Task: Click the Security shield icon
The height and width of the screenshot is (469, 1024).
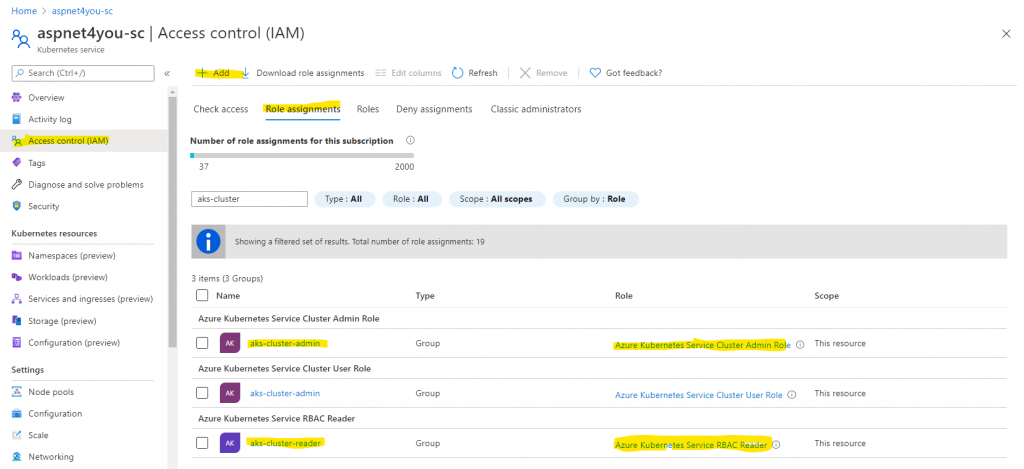Action: 17,206
